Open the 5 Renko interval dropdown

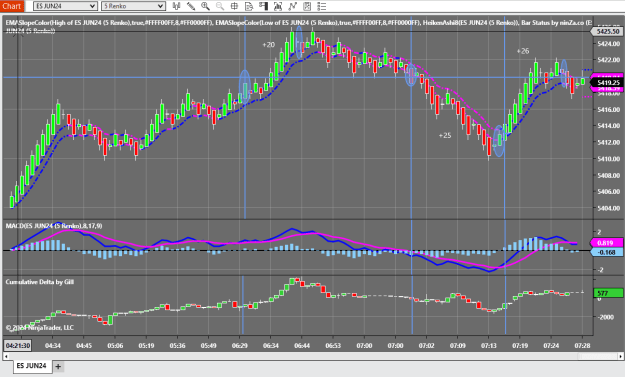point(133,6)
